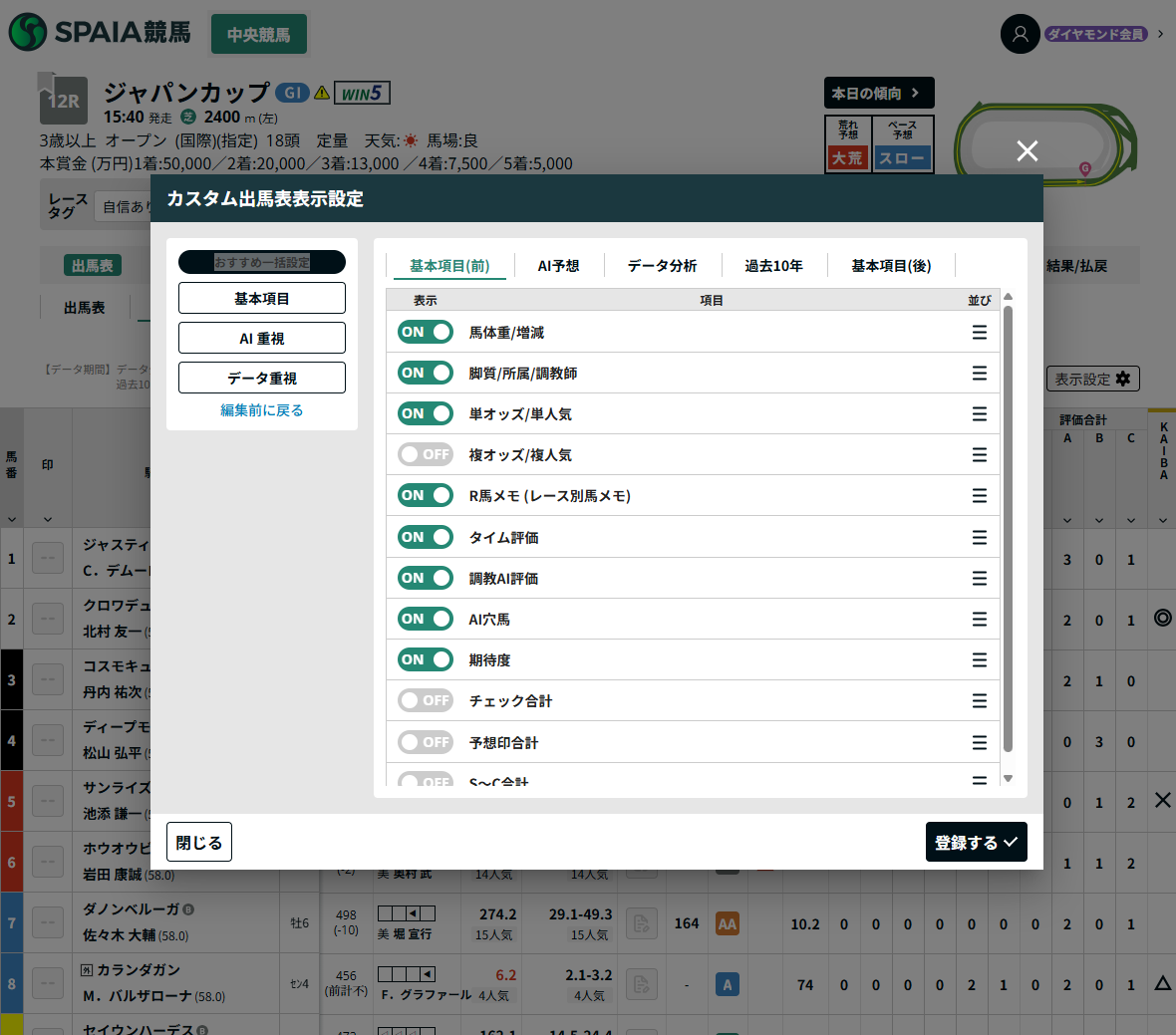
Task: Enable the 複オッズ/複人気 toggle
Action: (x=426, y=455)
